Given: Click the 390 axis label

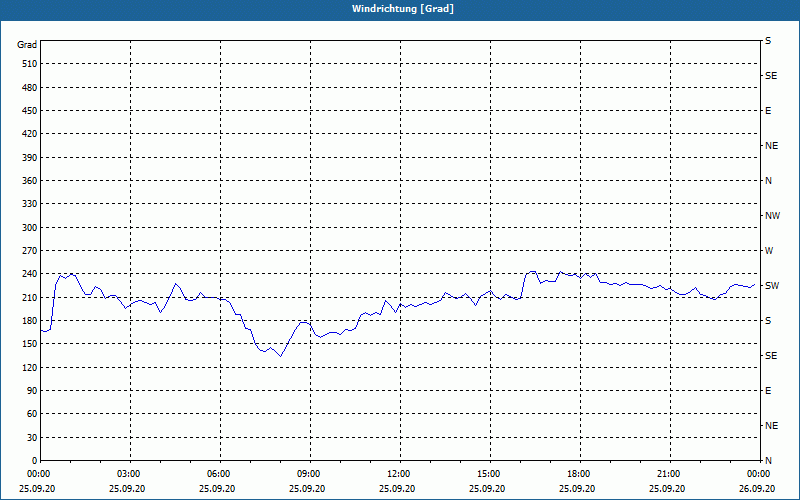Looking at the screenshot, I should point(30,158).
